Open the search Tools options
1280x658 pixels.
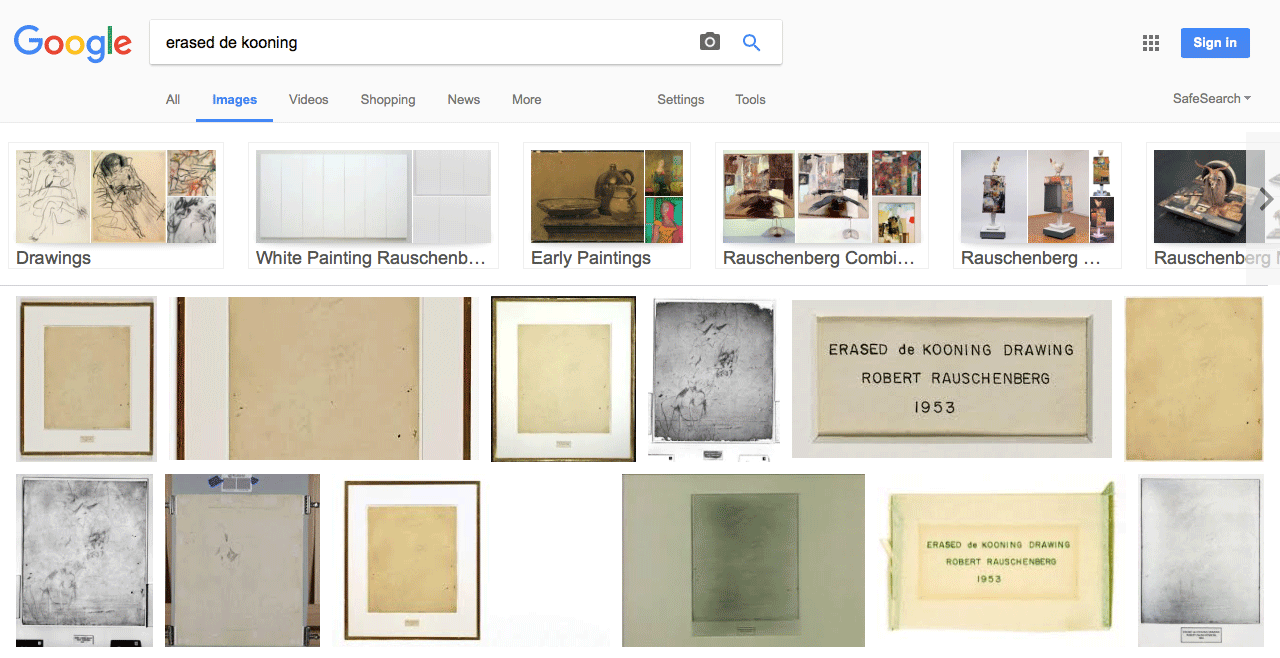point(750,99)
